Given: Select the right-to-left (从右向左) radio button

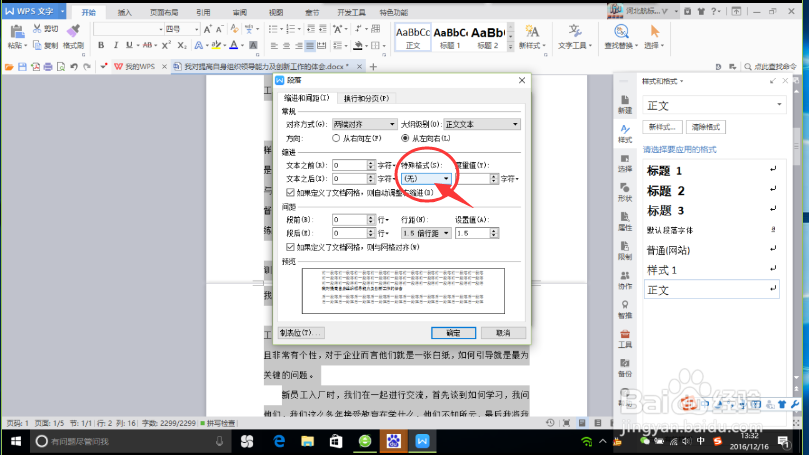Looking at the screenshot, I should coord(336,138).
